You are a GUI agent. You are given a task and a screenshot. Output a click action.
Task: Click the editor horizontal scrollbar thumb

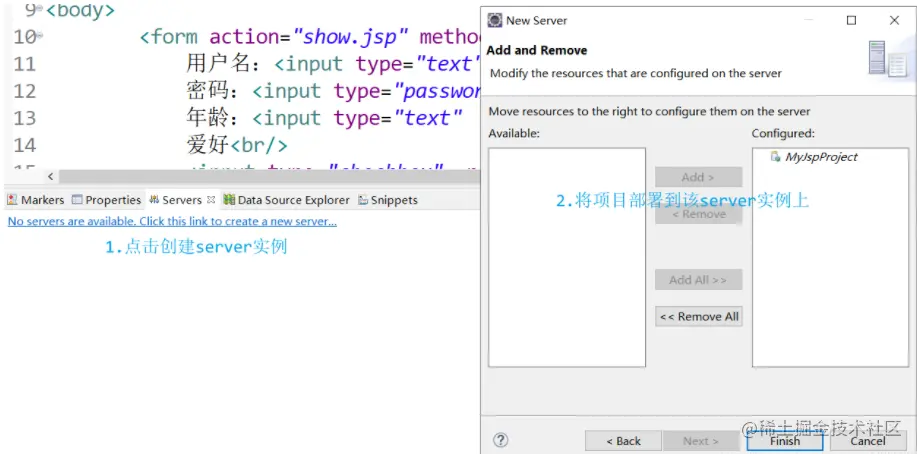[269, 176]
